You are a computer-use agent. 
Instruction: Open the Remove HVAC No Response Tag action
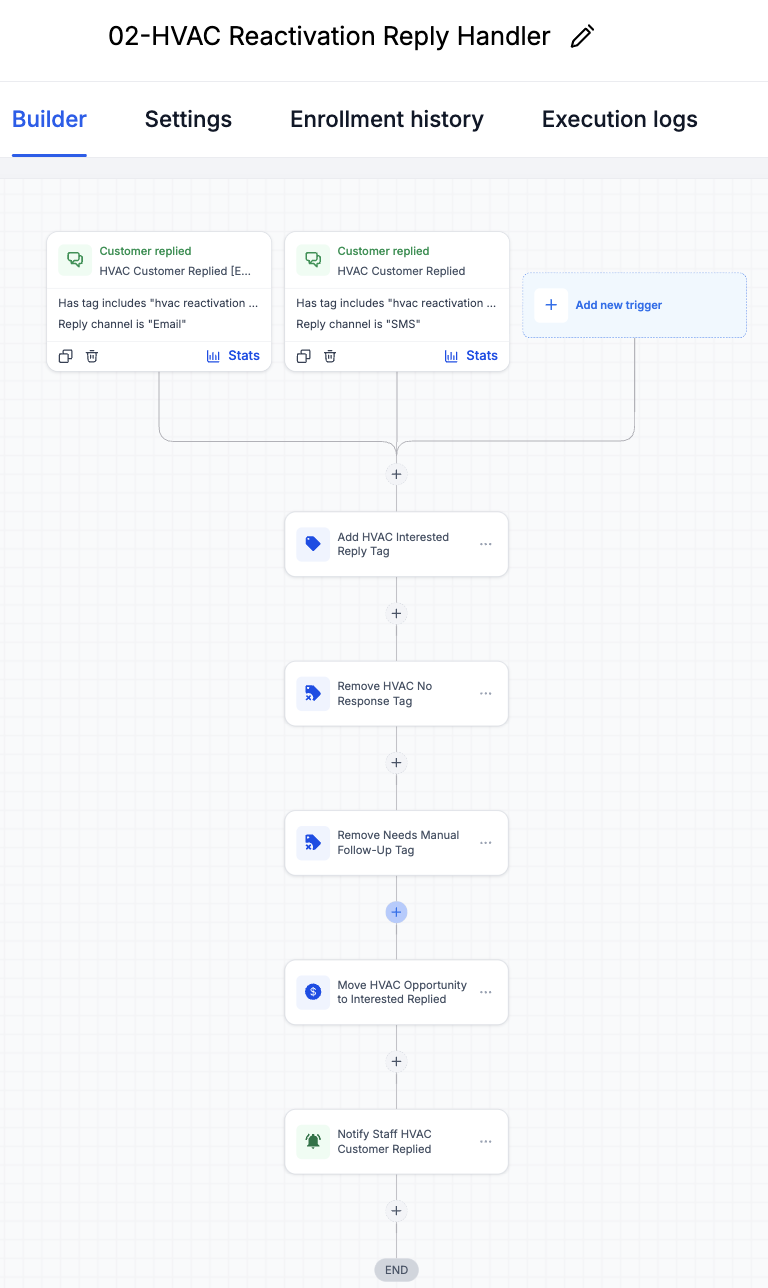(x=396, y=693)
